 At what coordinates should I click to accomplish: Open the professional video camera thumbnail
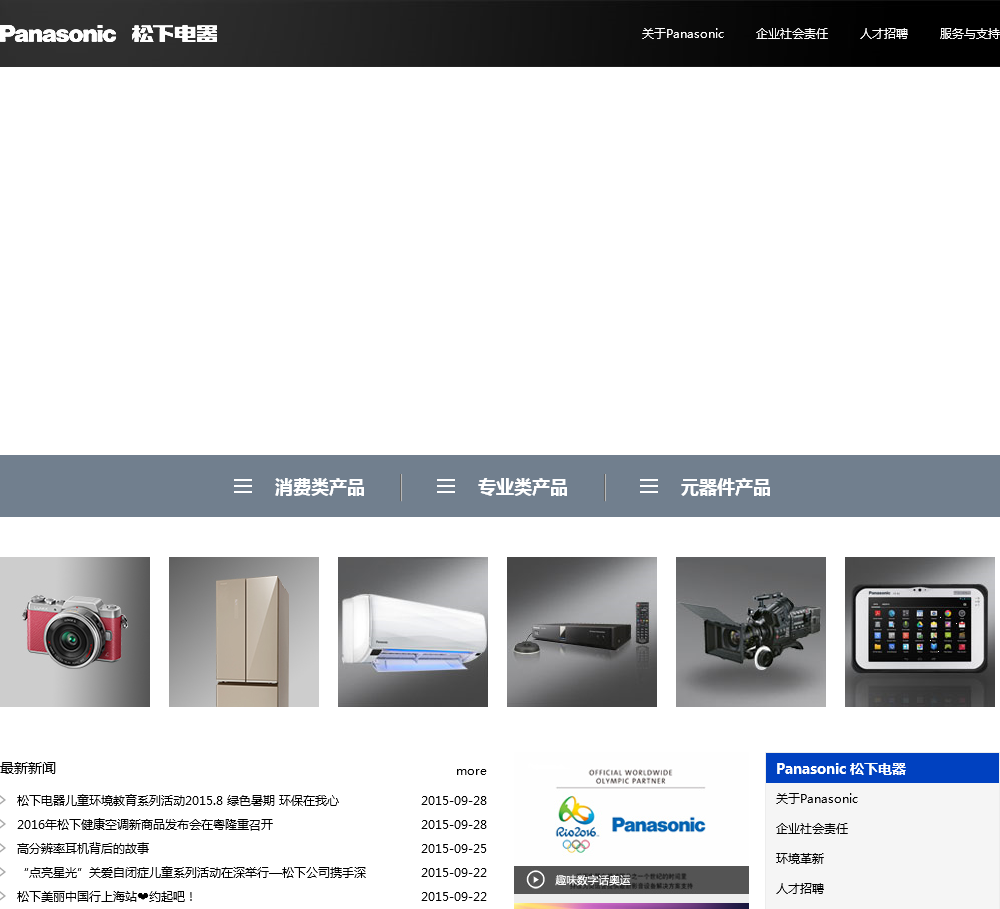(x=751, y=632)
